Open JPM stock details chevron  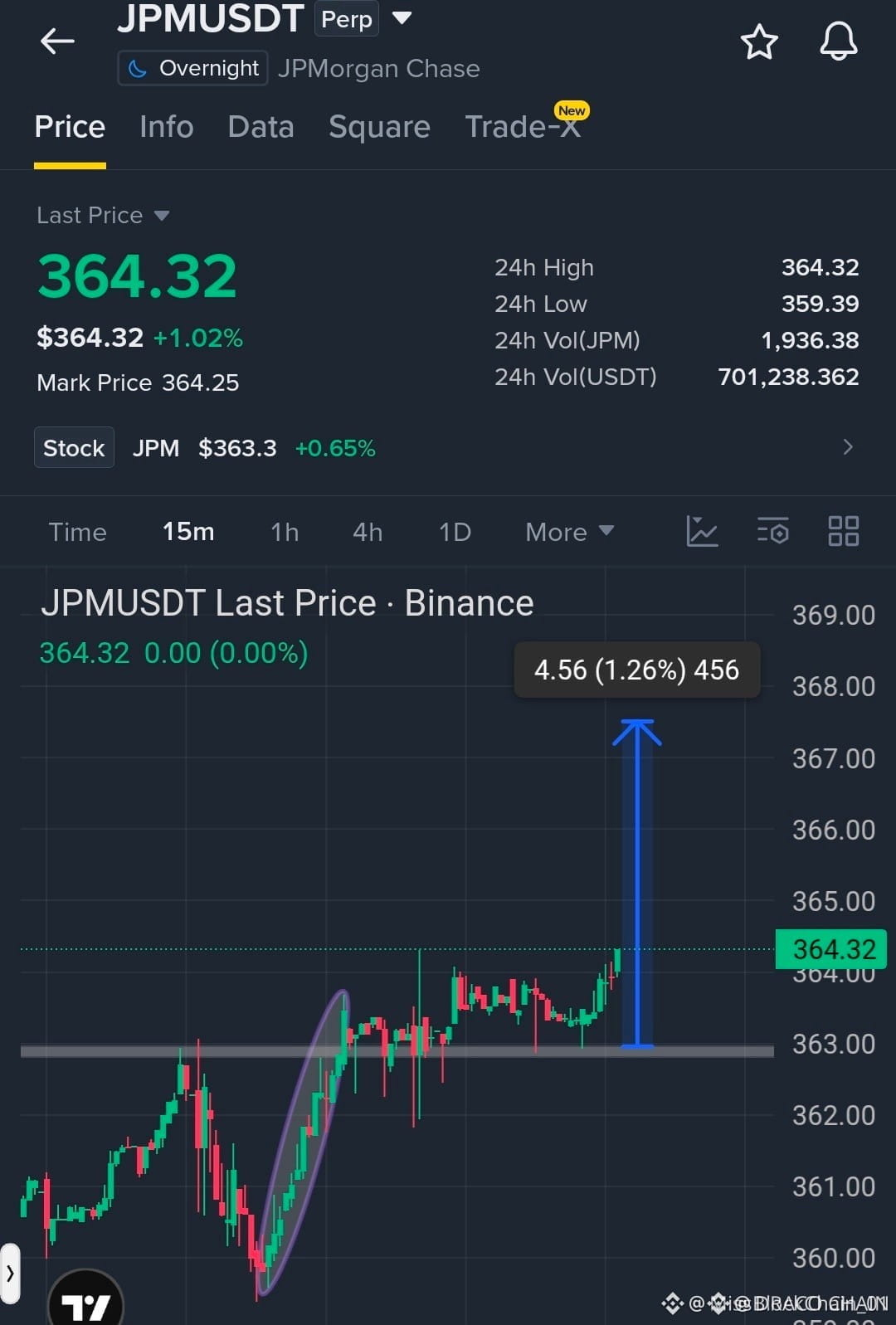(848, 447)
